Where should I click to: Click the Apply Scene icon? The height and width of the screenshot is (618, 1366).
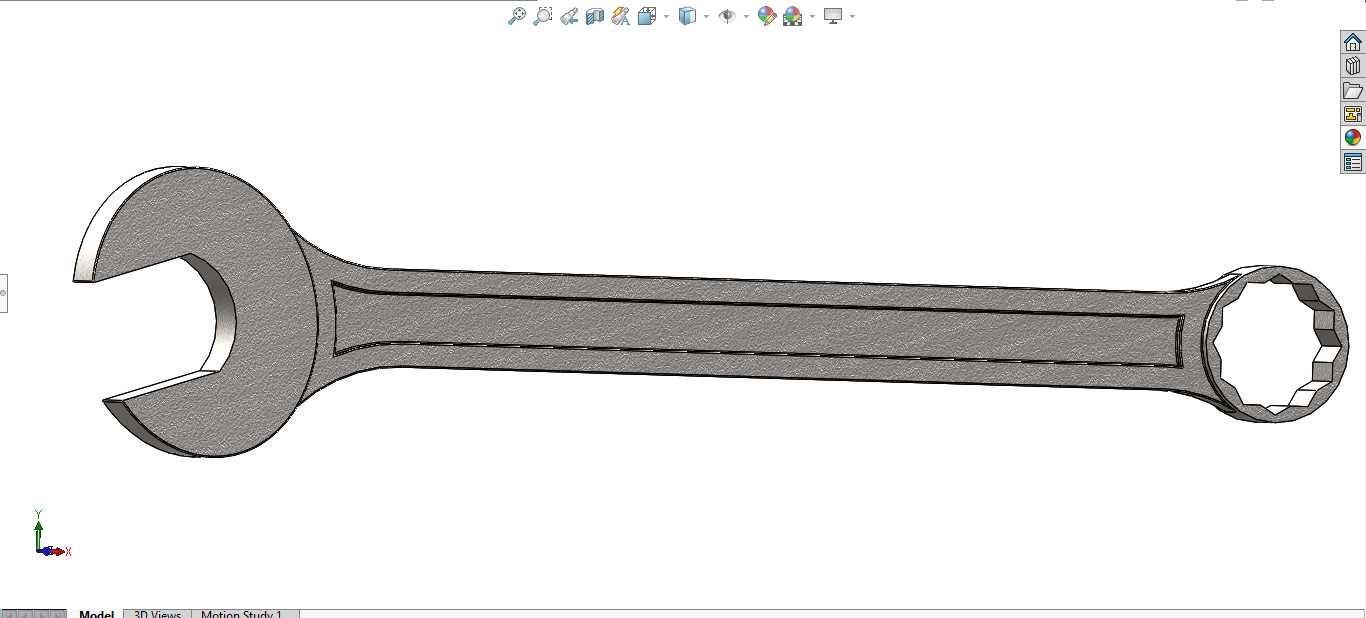pyautogui.click(x=793, y=16)
